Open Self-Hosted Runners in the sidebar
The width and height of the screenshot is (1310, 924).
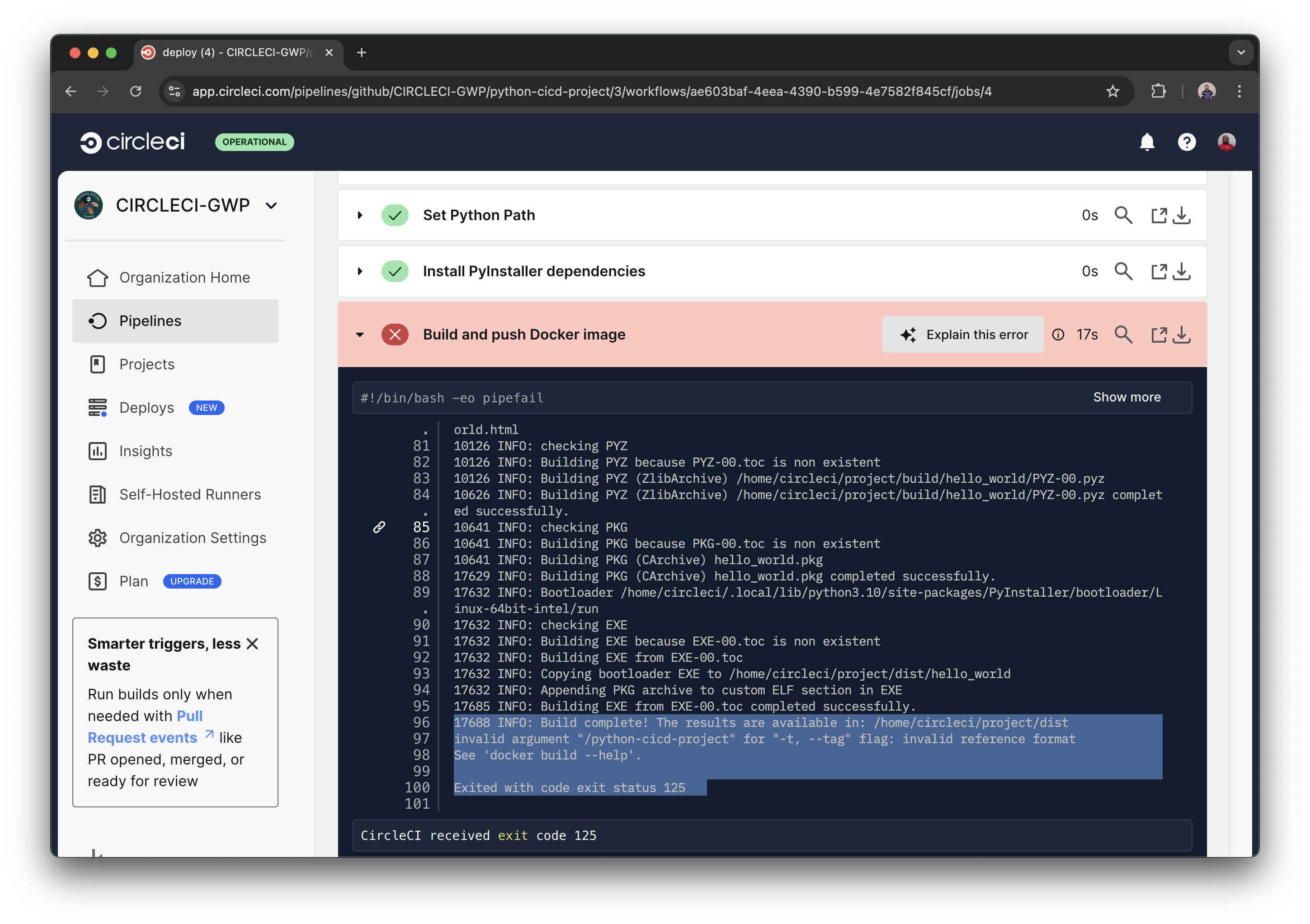pyautogui.click(x=189, y=494)
